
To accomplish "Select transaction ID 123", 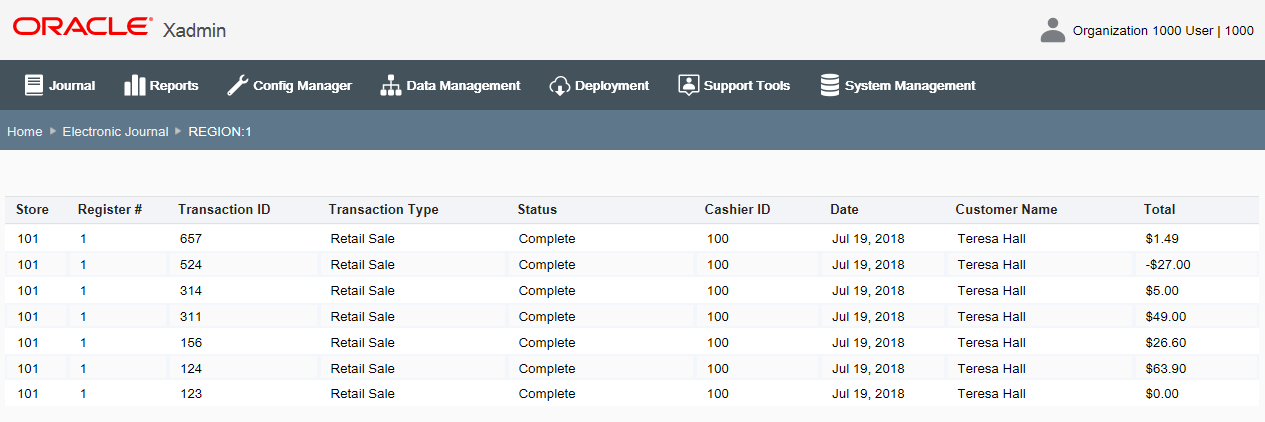I will (x=191, y=393).
